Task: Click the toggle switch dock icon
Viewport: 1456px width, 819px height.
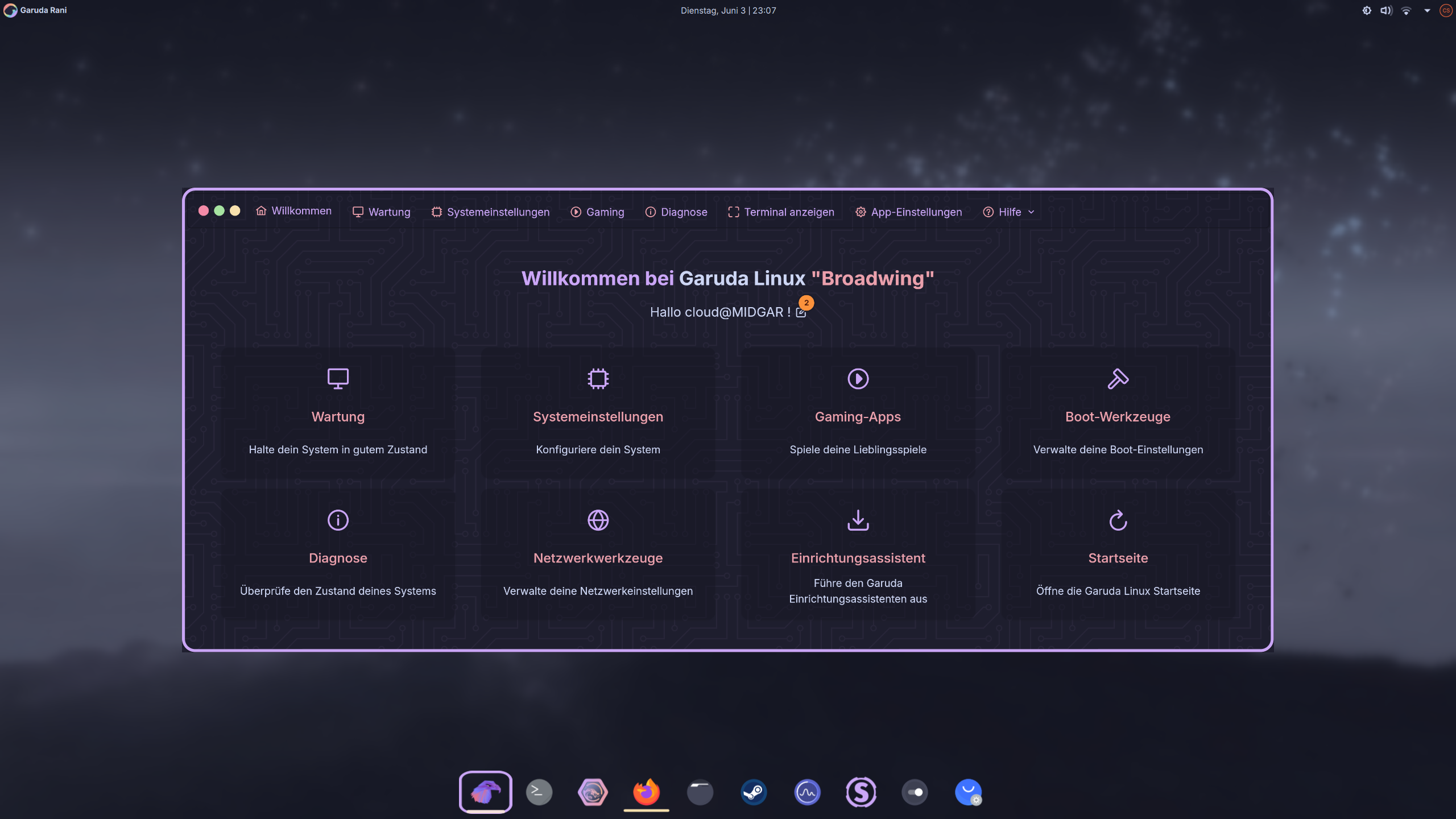Action: (x=915, y=792)
